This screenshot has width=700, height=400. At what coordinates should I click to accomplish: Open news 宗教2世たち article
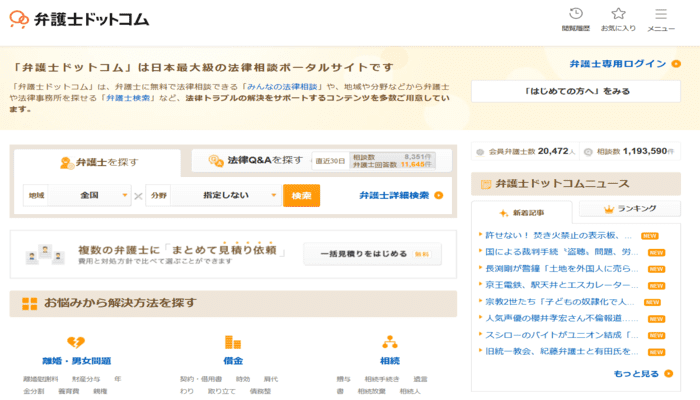click(x=560, y=301)
